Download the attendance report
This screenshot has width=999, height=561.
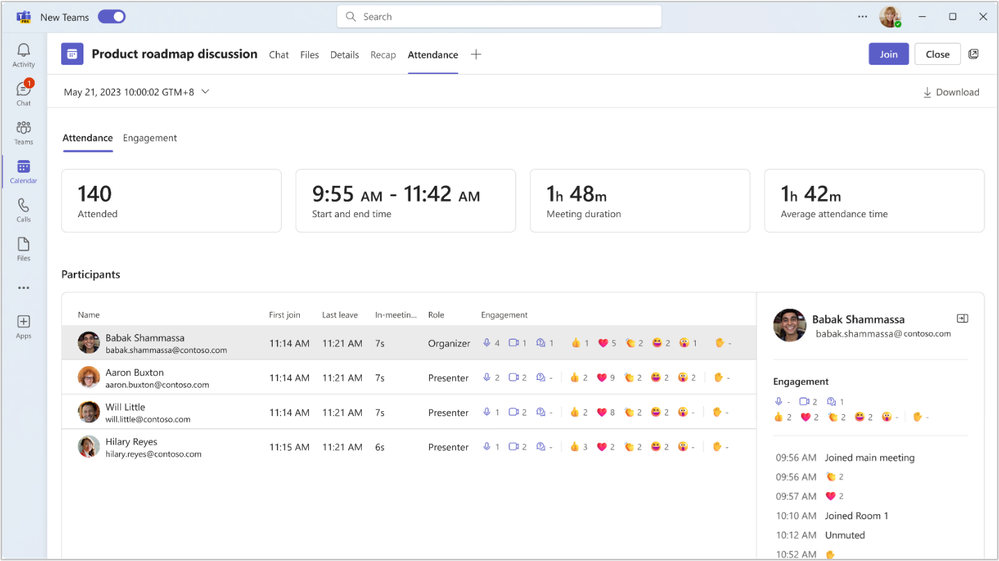[951, 92]
